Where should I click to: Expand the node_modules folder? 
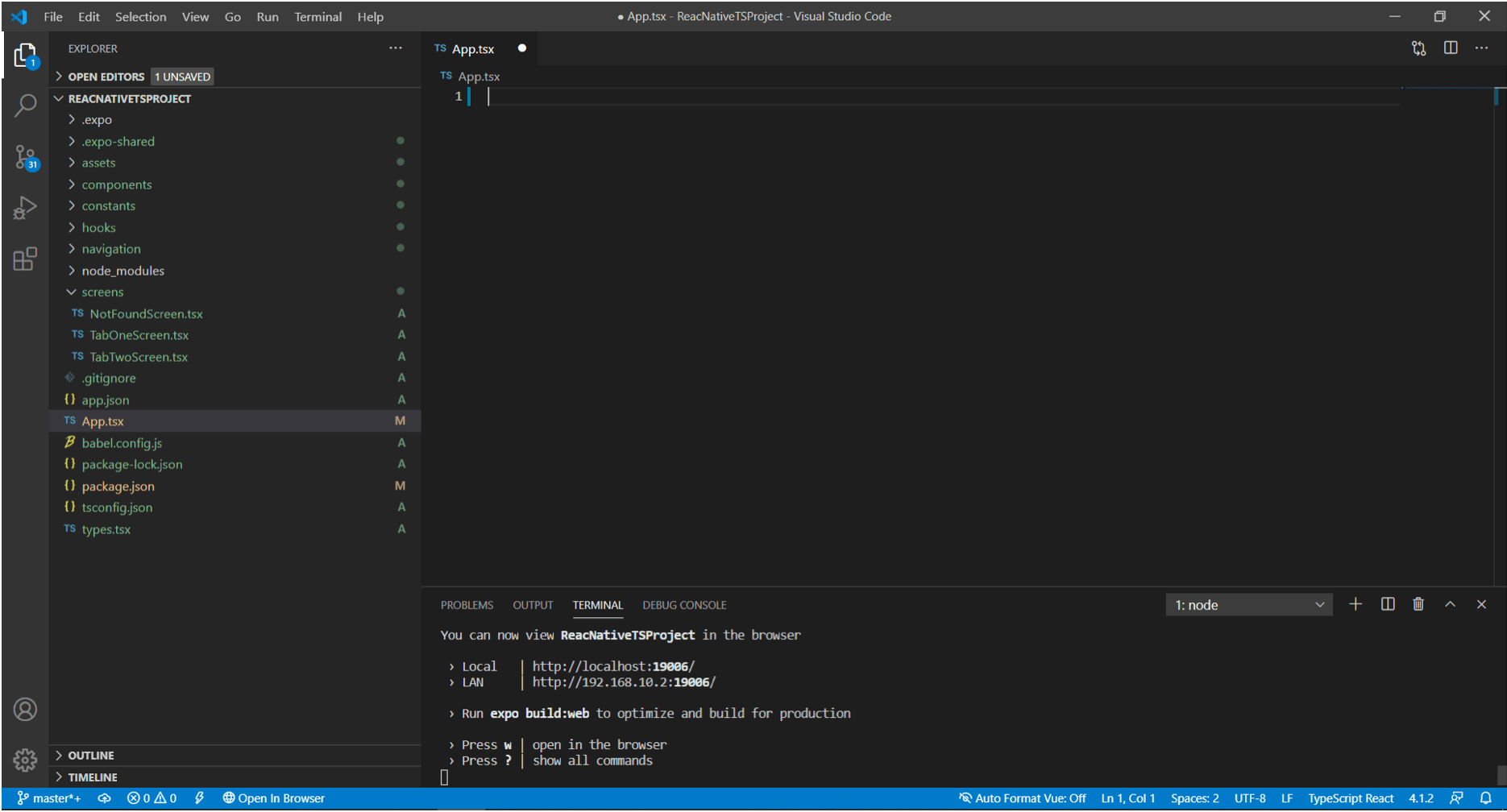tap(122, 271)
